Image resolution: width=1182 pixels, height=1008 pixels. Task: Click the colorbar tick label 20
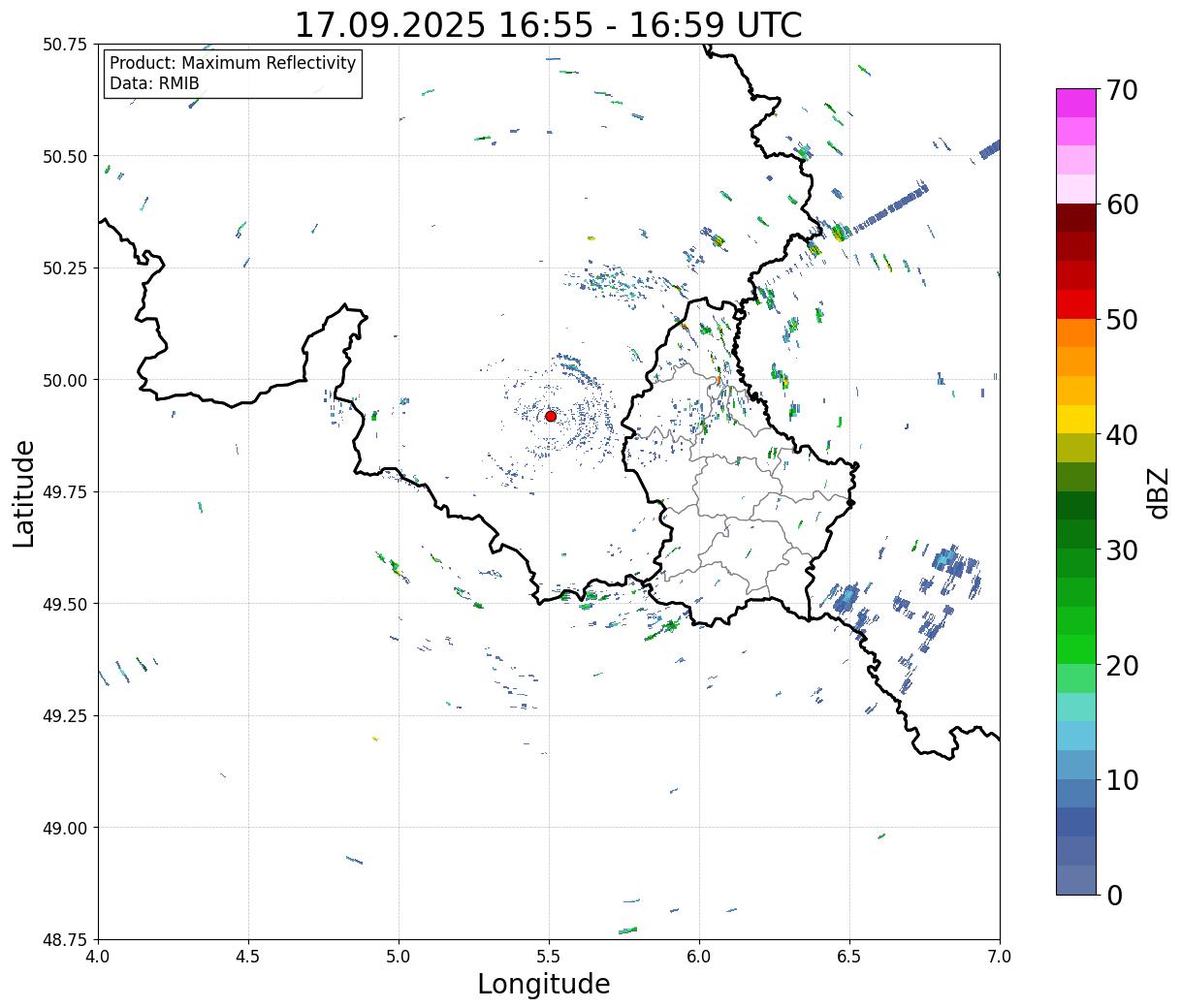(1121, 666)
